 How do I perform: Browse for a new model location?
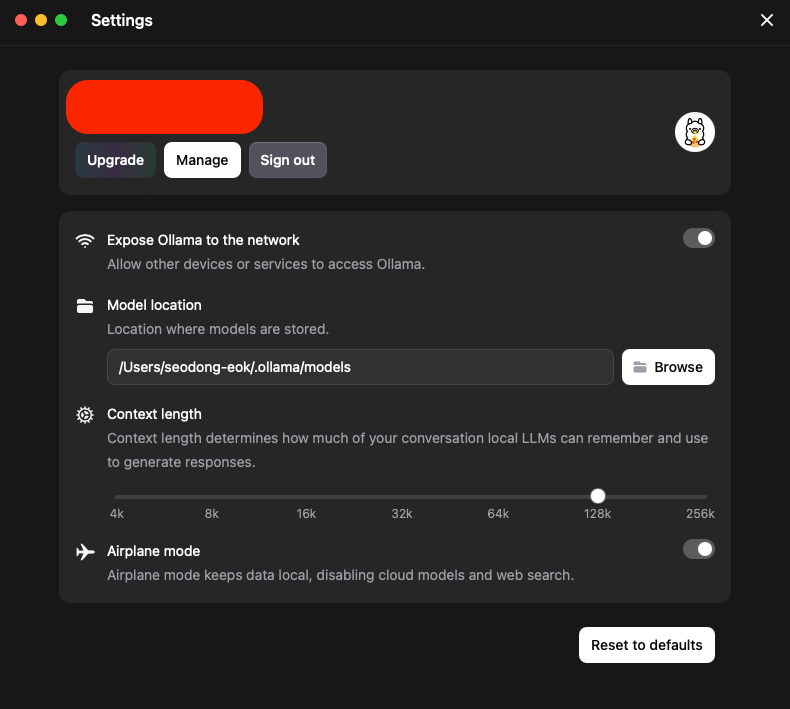click(x=668, y=367)
